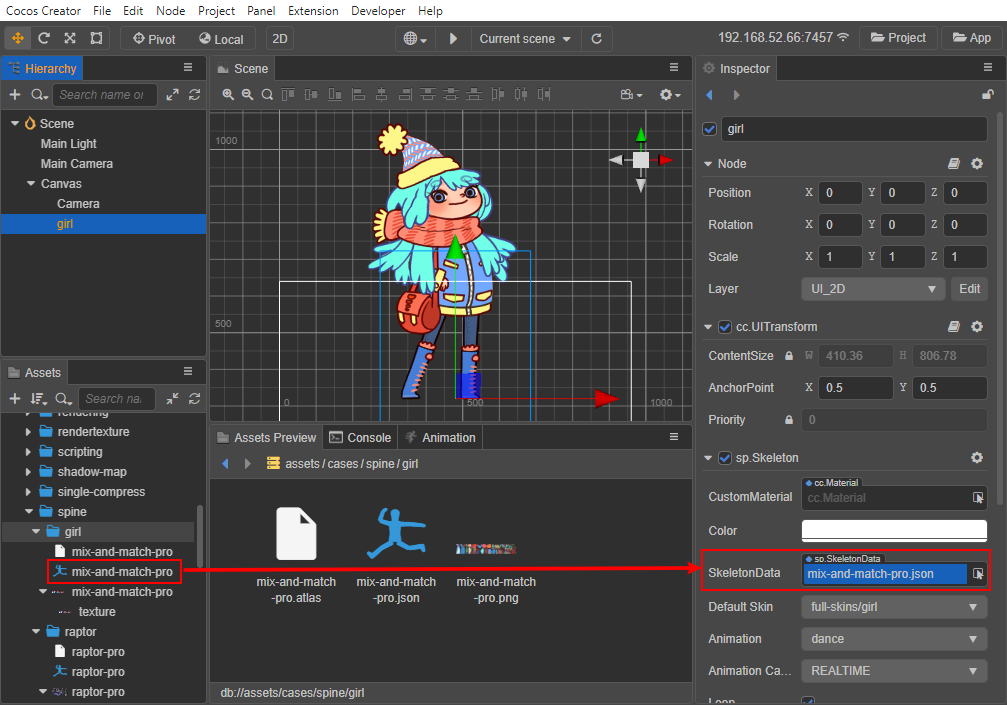
Task: Disable the sp.Skeleton component checkbox
Action: [725, 458]
